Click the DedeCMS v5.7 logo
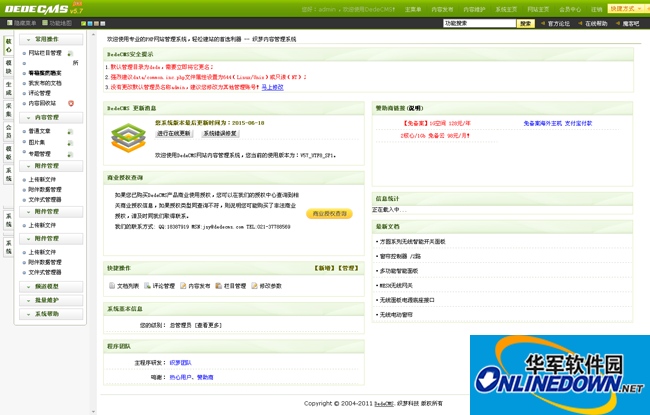 pos(44,8)
